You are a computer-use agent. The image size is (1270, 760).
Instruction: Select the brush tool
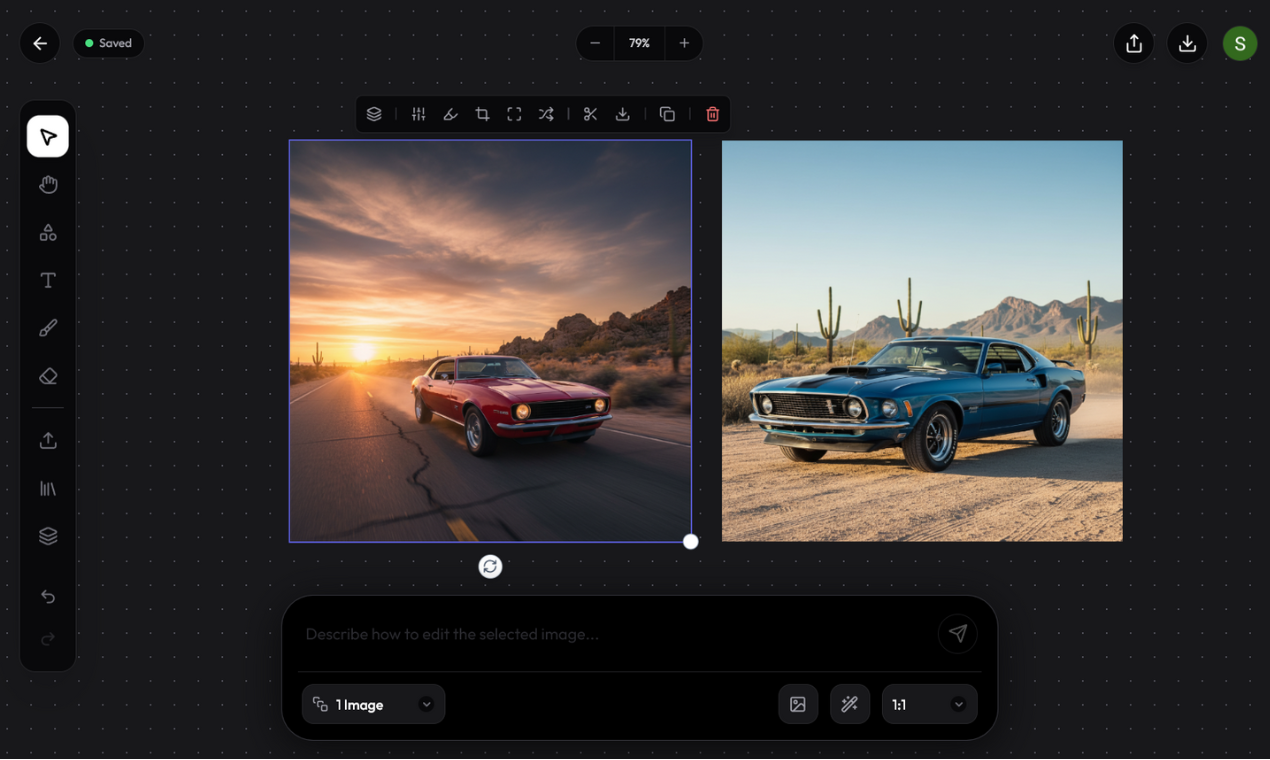48,328
